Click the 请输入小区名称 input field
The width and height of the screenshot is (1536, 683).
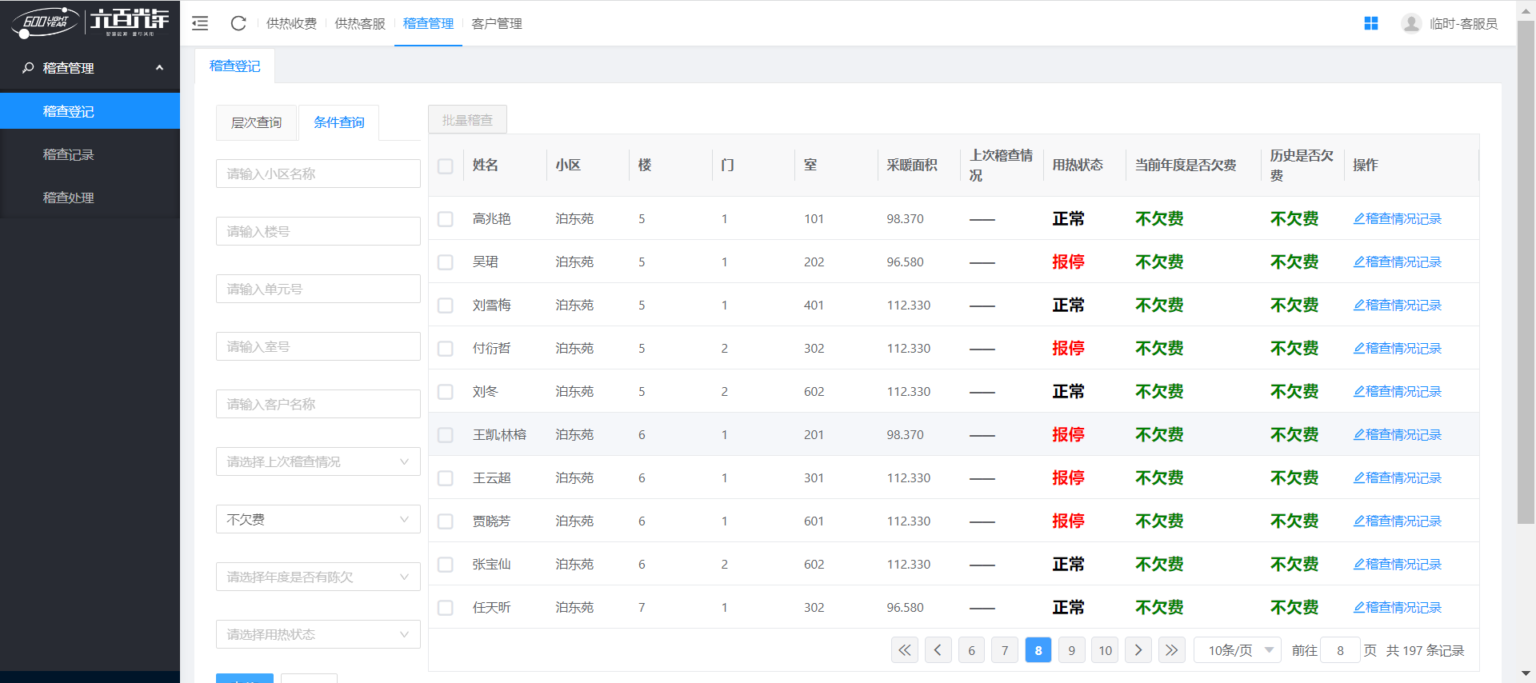tap(318, 174)
